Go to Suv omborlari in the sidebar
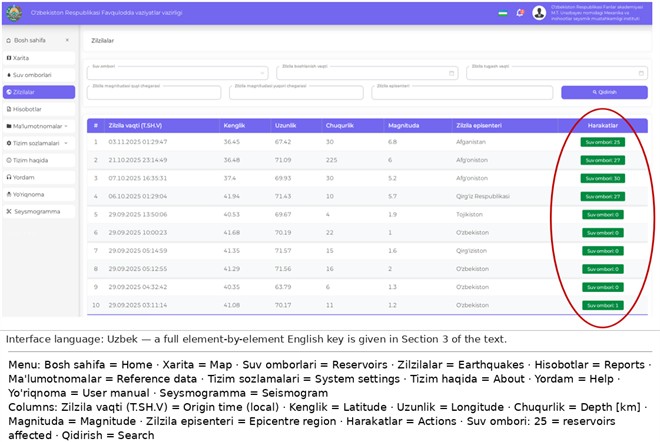The width and height of the screenshot is (660, 442). click(39, 75)
